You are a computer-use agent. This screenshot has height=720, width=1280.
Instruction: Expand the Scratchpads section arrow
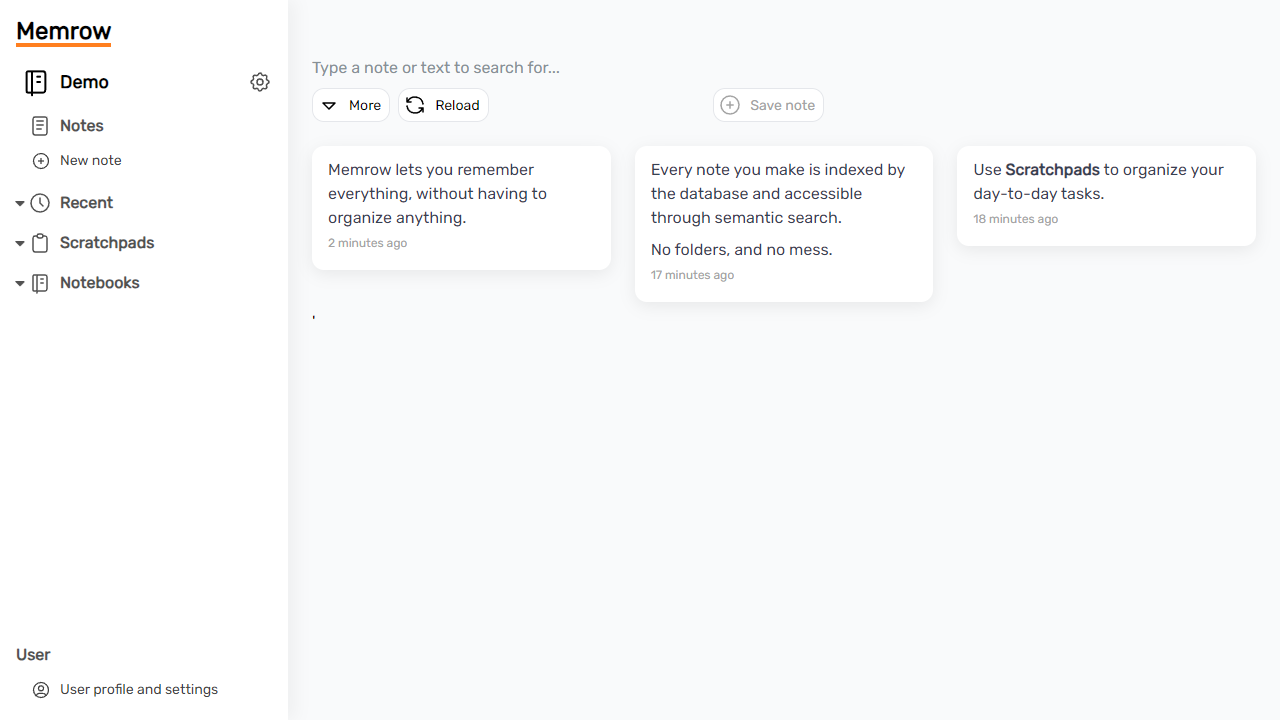pyautogui.click(x=19, y=244)
